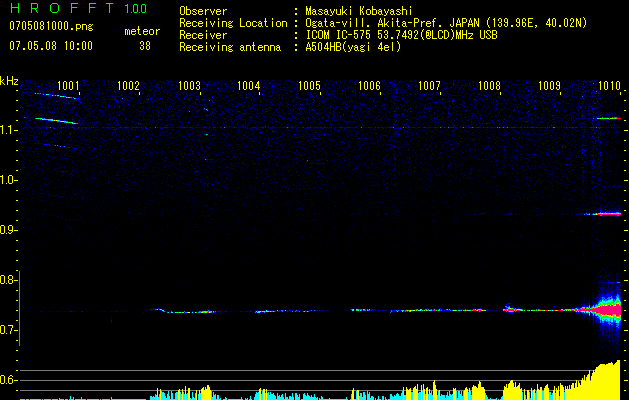Screen dimensions: 629x400
Task: Click the echo trace near 0.93 kHz at 1010
Action: tap(603, 214)
